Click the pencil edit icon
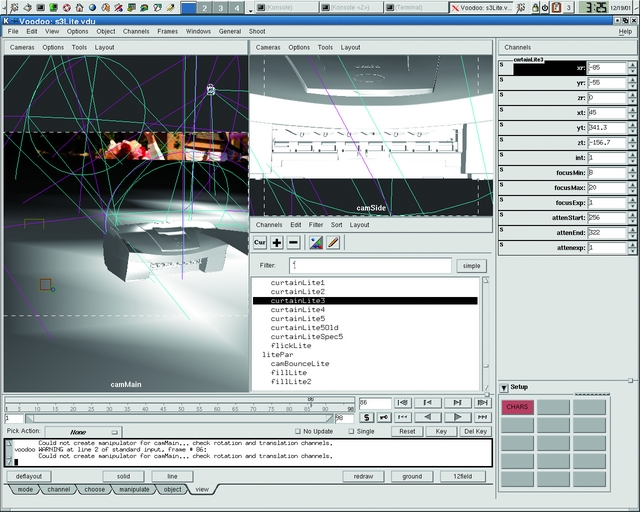 (333, 243)
